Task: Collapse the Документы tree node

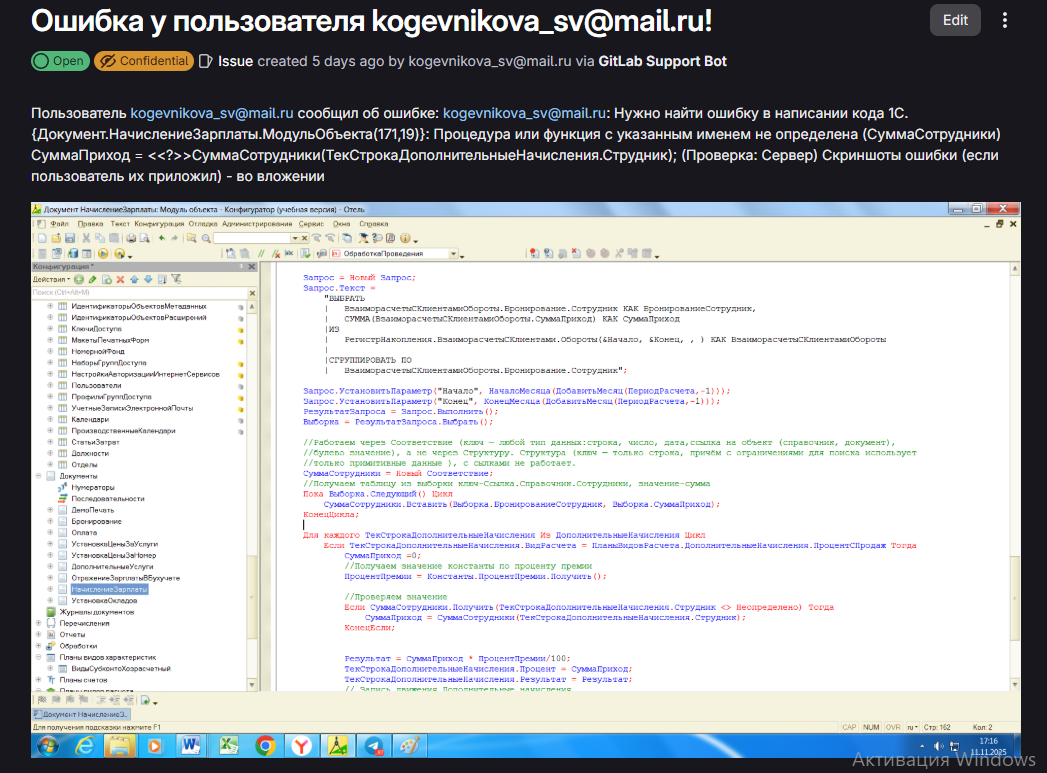Action: [x=39, y=476]
